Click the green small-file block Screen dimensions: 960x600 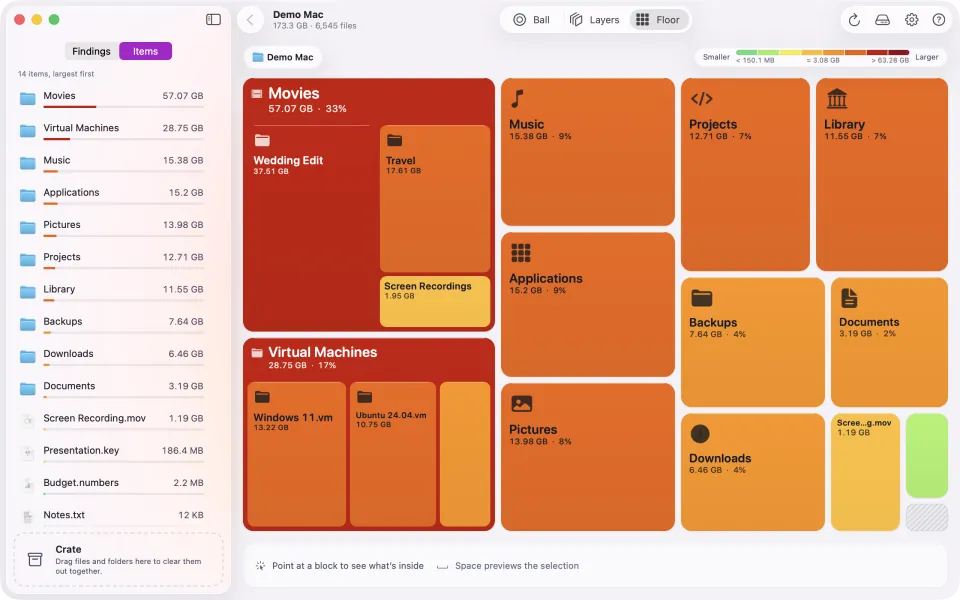coord(926,456)
